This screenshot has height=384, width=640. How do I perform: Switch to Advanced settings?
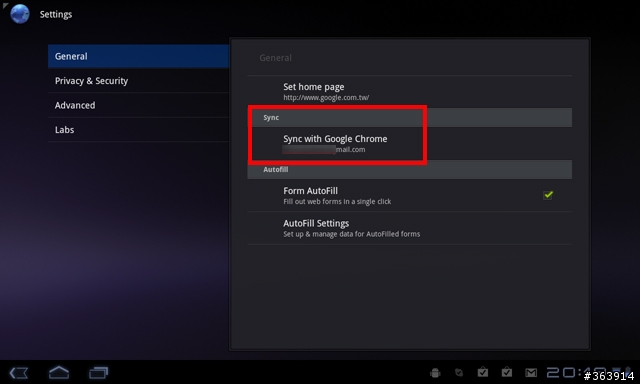138,105
